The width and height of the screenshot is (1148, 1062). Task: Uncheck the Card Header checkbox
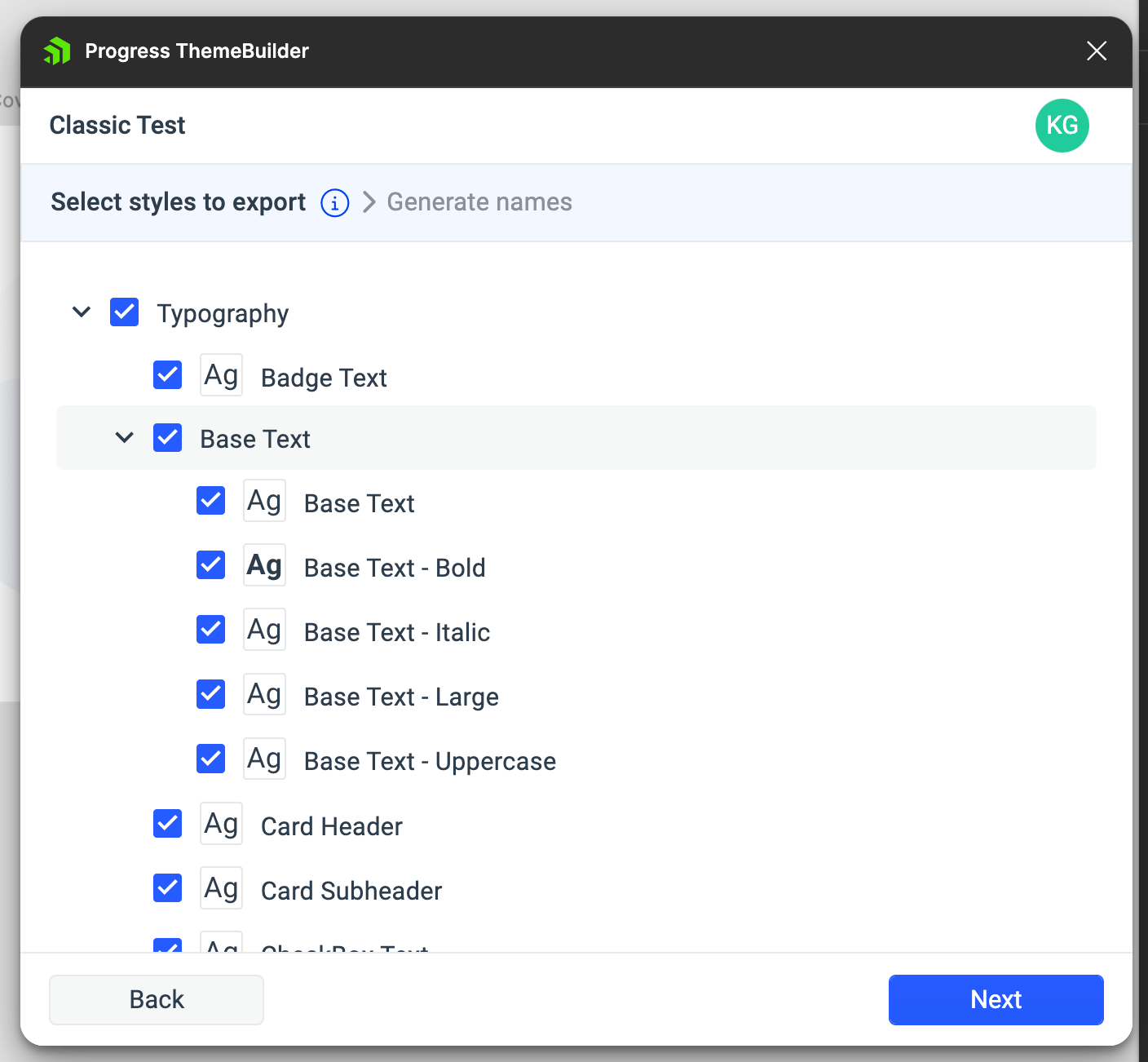click(168, 824)
